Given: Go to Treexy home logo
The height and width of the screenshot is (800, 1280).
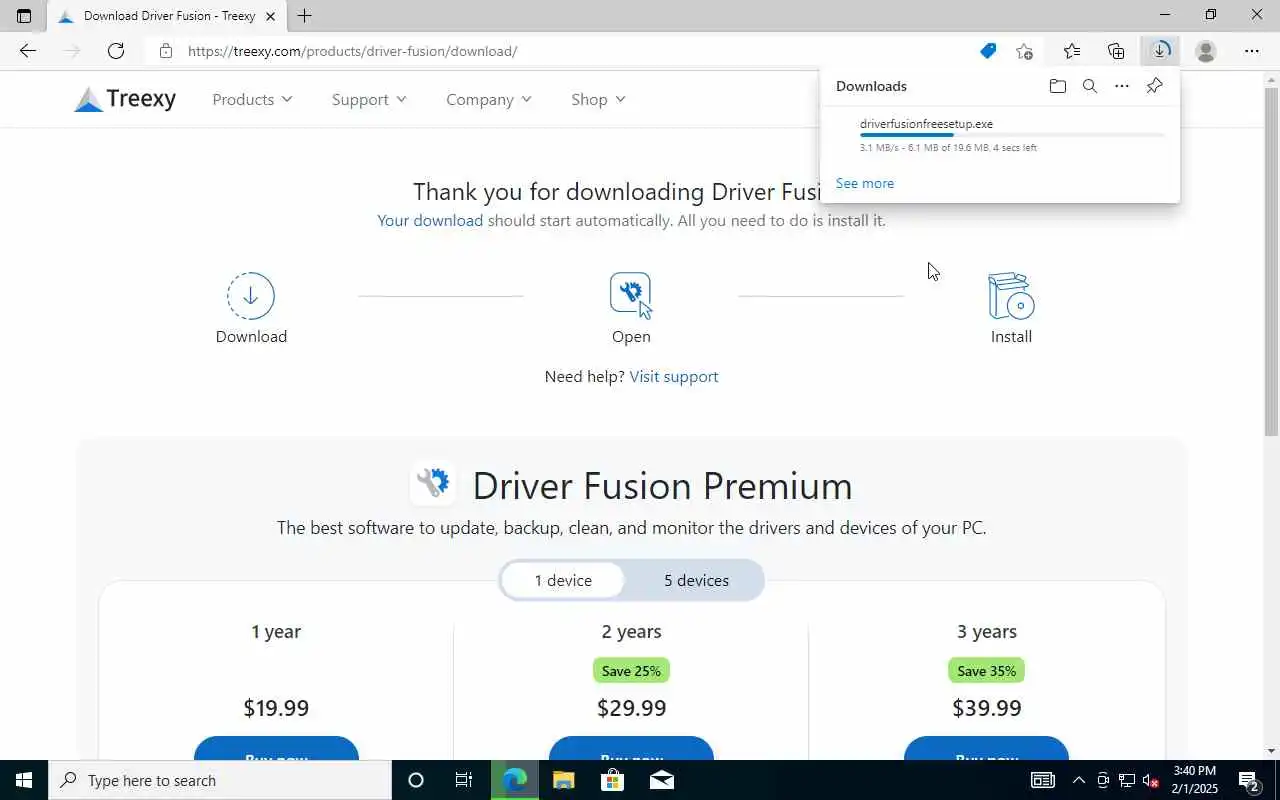Looking at the screenshot, I should pyautogui.click(x=125, y=99).
